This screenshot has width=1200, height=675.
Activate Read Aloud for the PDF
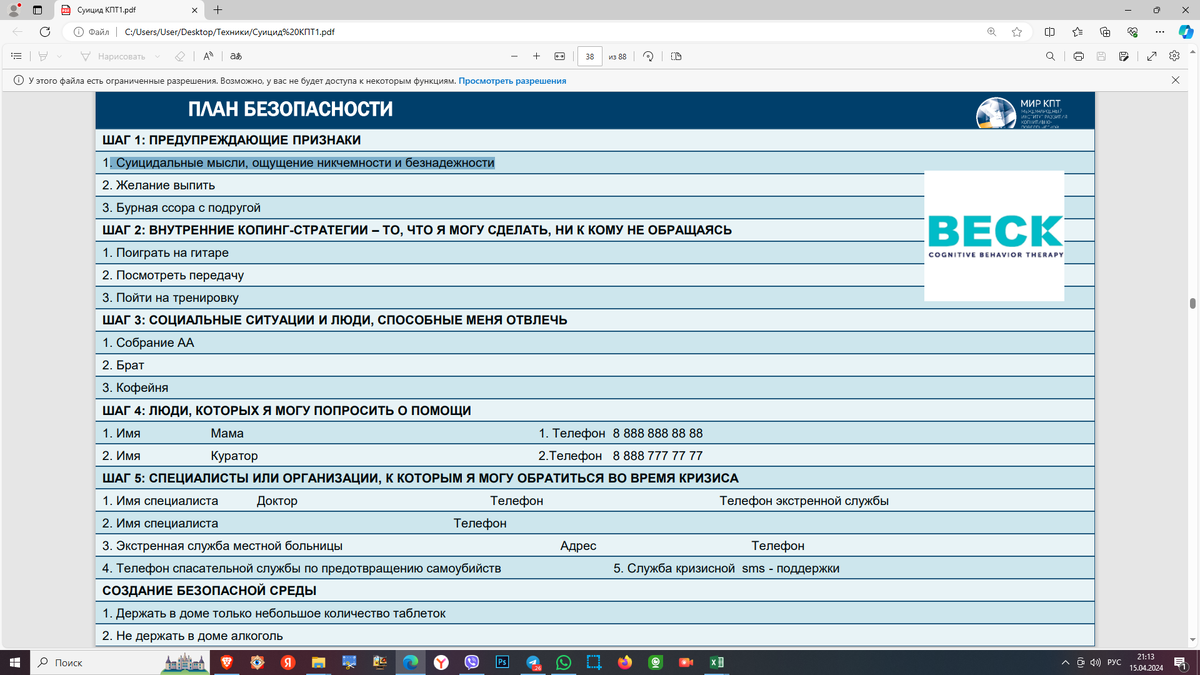click(207, 56)
